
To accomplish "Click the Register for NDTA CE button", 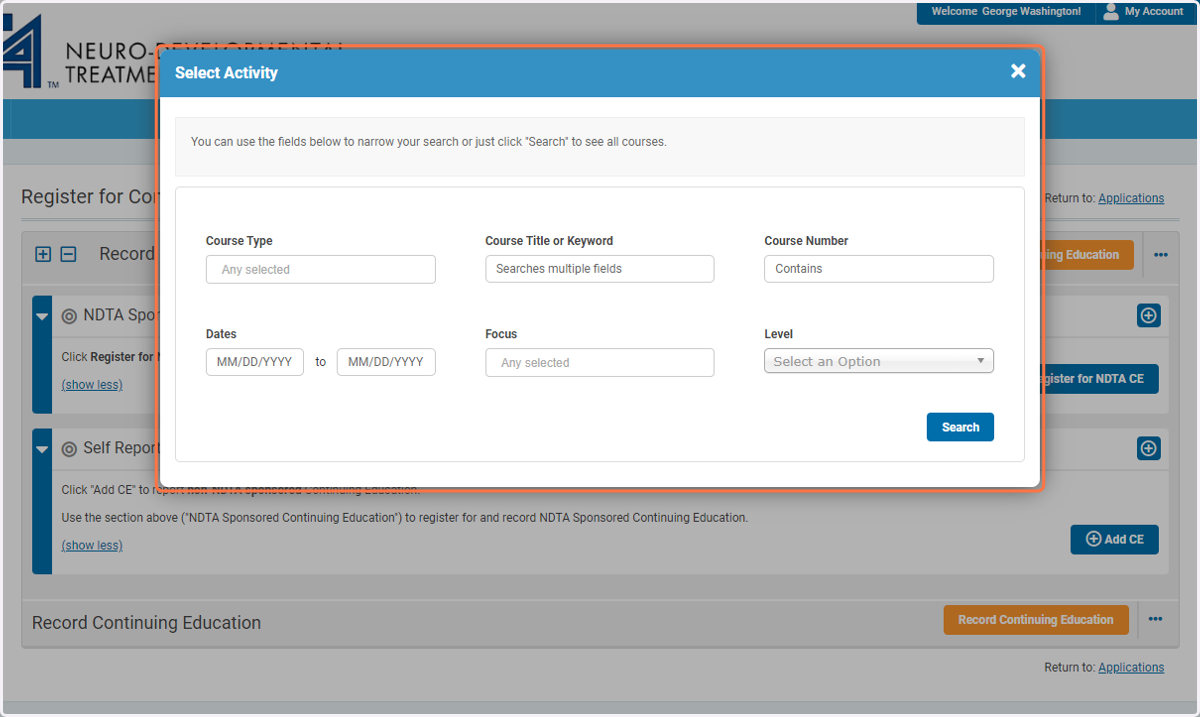I will (1099, 379).
